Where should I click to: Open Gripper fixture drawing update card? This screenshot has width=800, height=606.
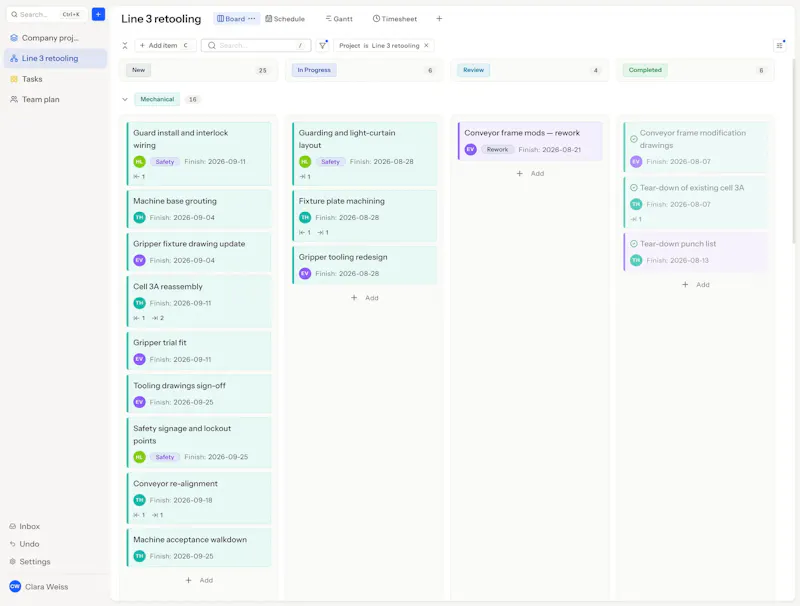pyautogui.click(x=199, y=252)
